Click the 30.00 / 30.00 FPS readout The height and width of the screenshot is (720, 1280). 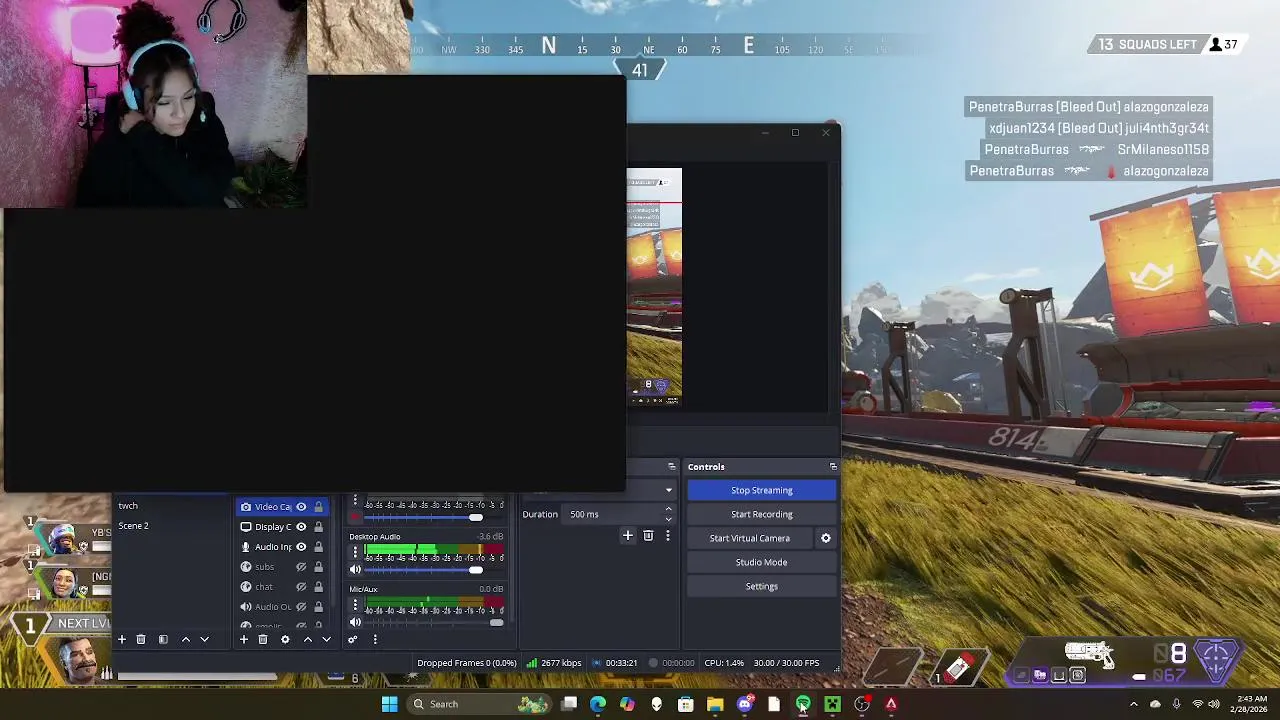786,663
